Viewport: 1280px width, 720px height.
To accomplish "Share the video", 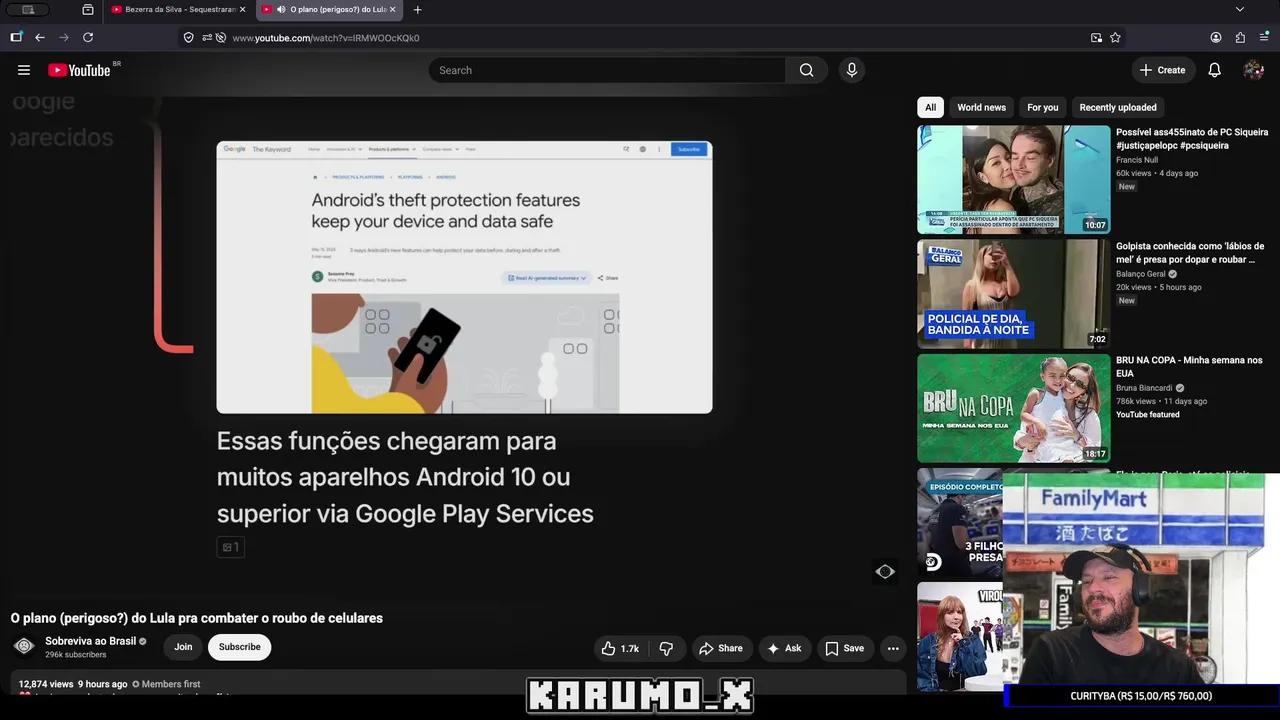I will tap(721, 648).
